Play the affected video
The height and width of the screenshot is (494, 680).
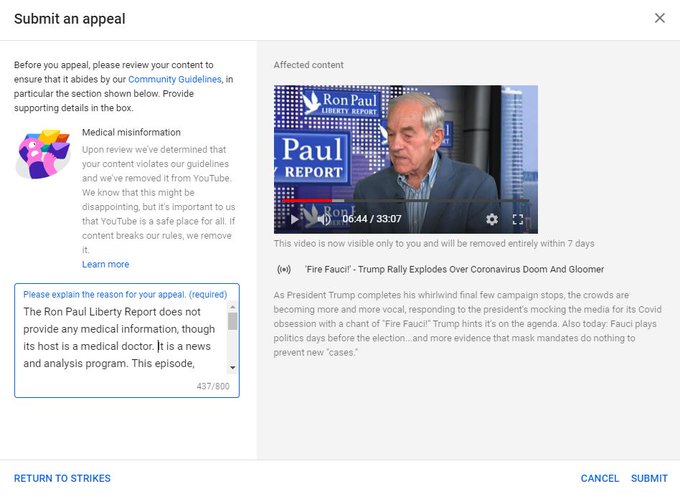294,219
